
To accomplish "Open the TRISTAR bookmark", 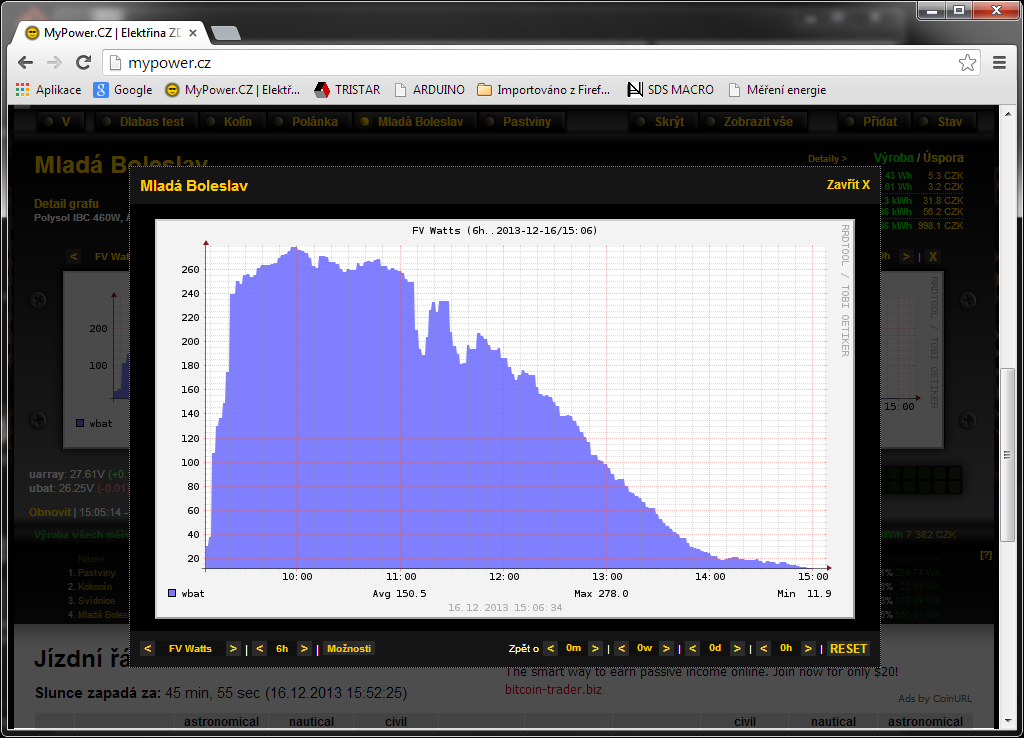I will pos(347,90).
